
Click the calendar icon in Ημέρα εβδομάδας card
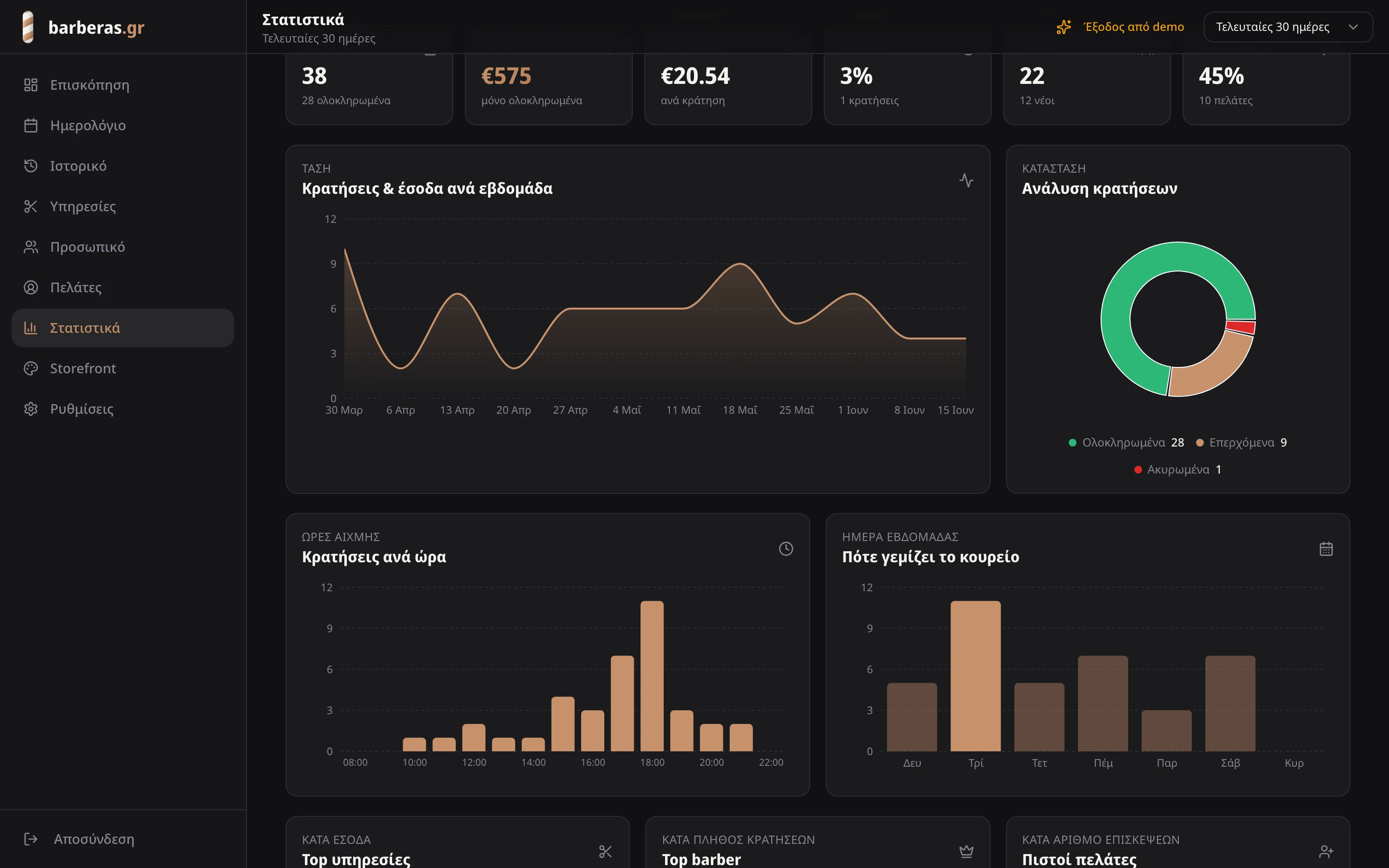[x=1326, y=549]
